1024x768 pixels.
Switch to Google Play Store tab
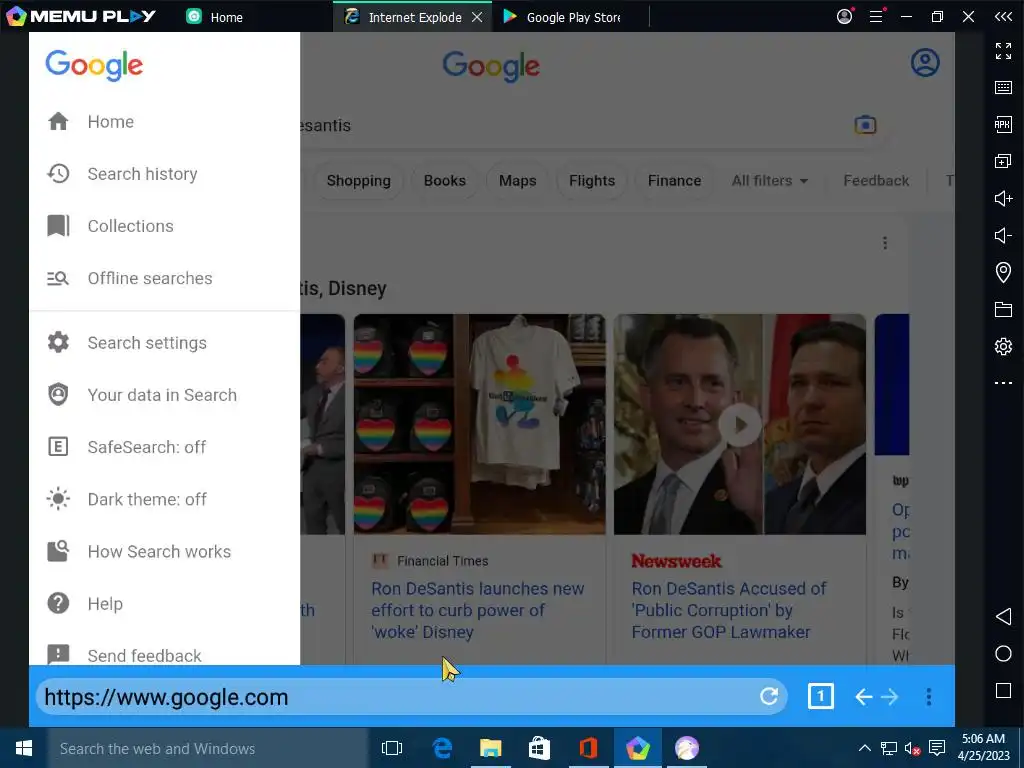click(562, 17)
